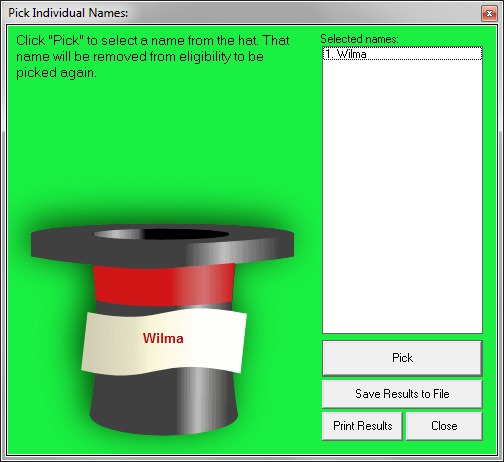
Task: Click the instruction text about picking names
Action: [x=153, y=57]
